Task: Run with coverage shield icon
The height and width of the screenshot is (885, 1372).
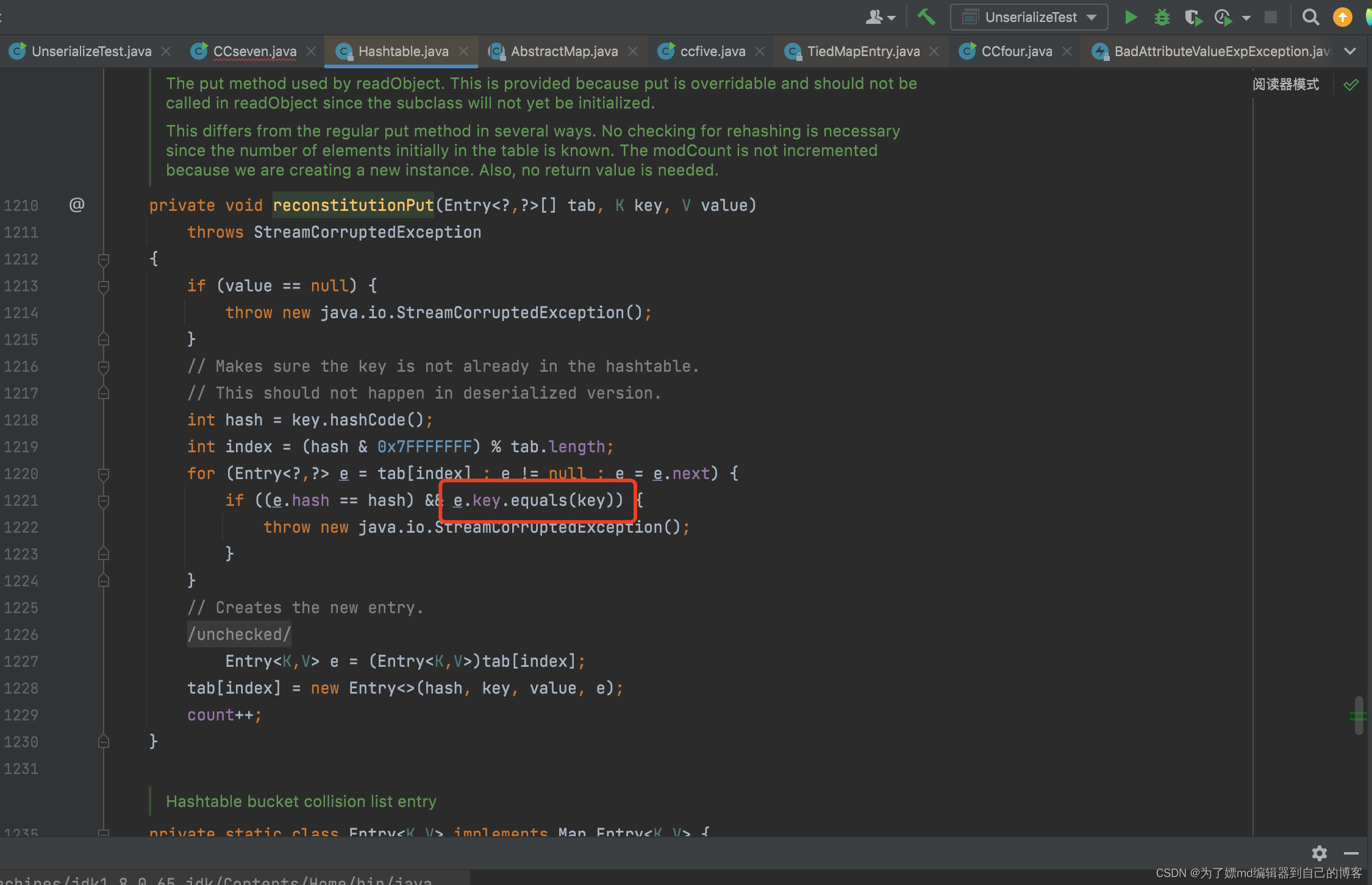Action: pyautogui.click(x=1193, y=17)
